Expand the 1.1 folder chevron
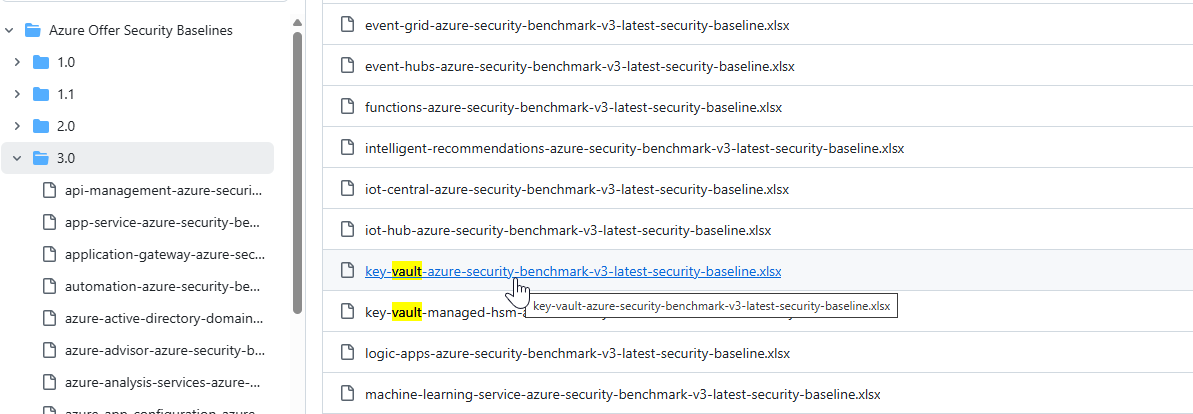Viewport: 1193px width, 414px height. click(17, 94)
